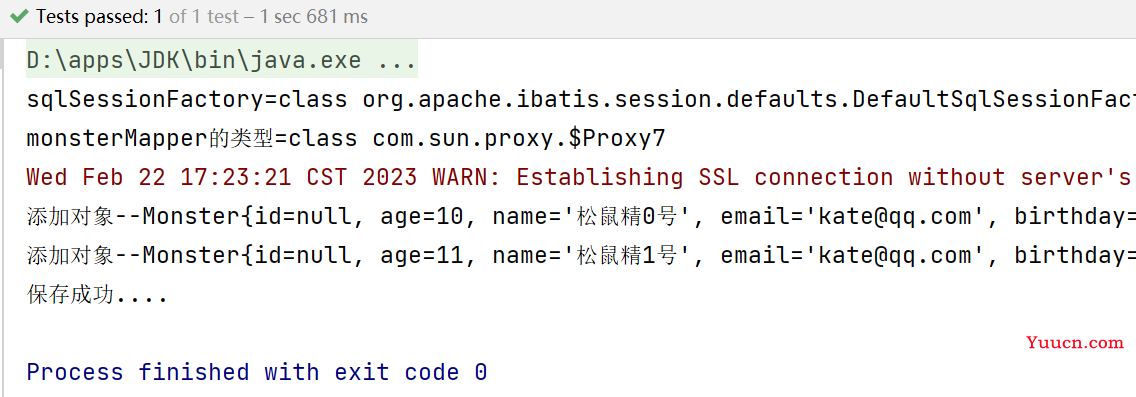1136x397 pixels.
Task: Click the 保存成功.... message line
Action: point(97,295)
